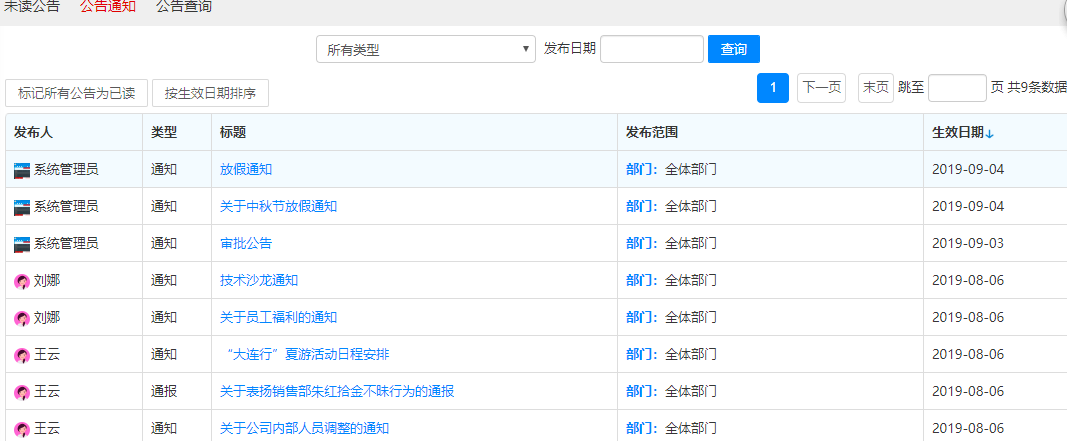Switch to the 公告查询 tab
Screen dimensions: 1067x441
[183, 7]
